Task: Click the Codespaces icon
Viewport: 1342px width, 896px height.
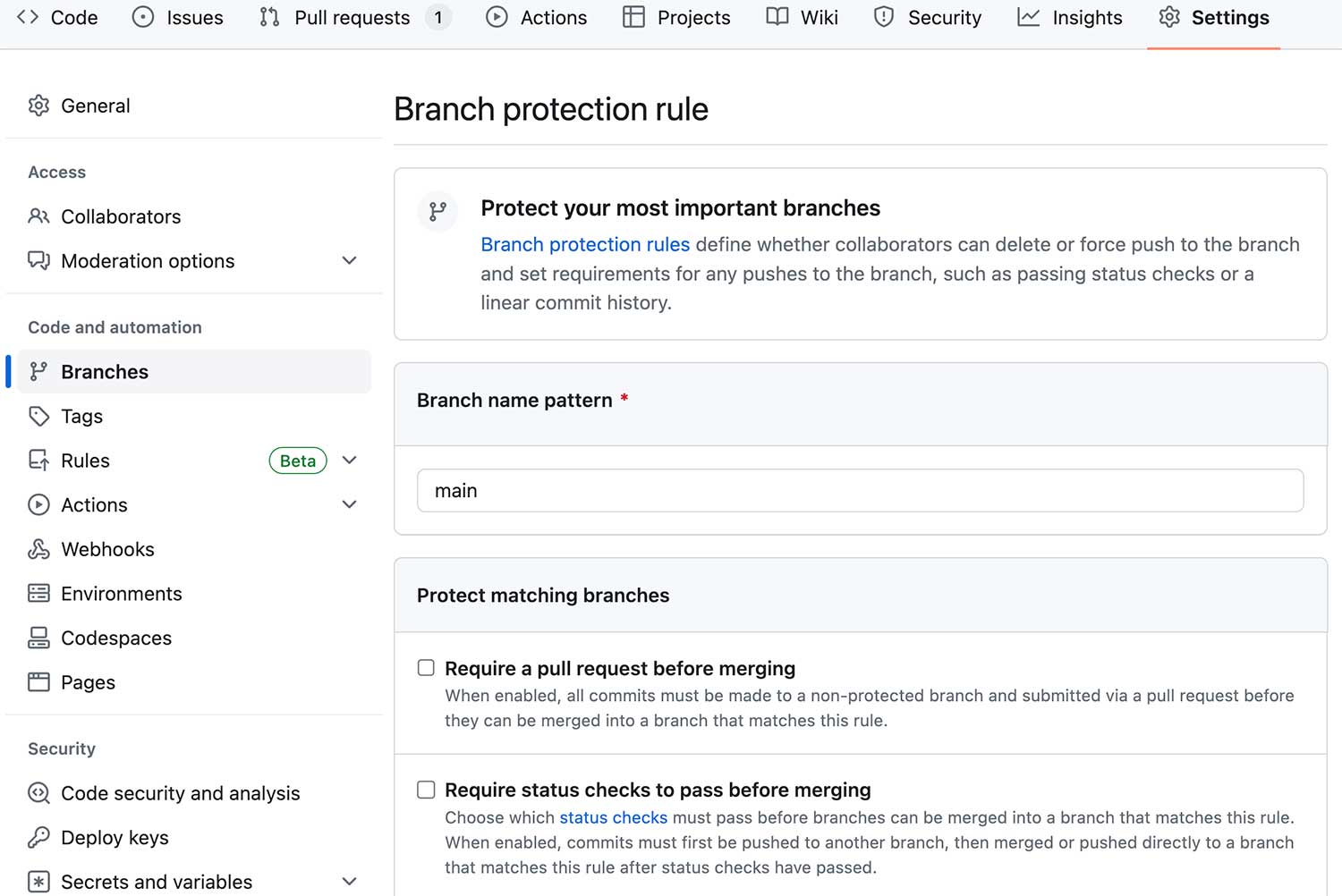Action: click(38, 638)
